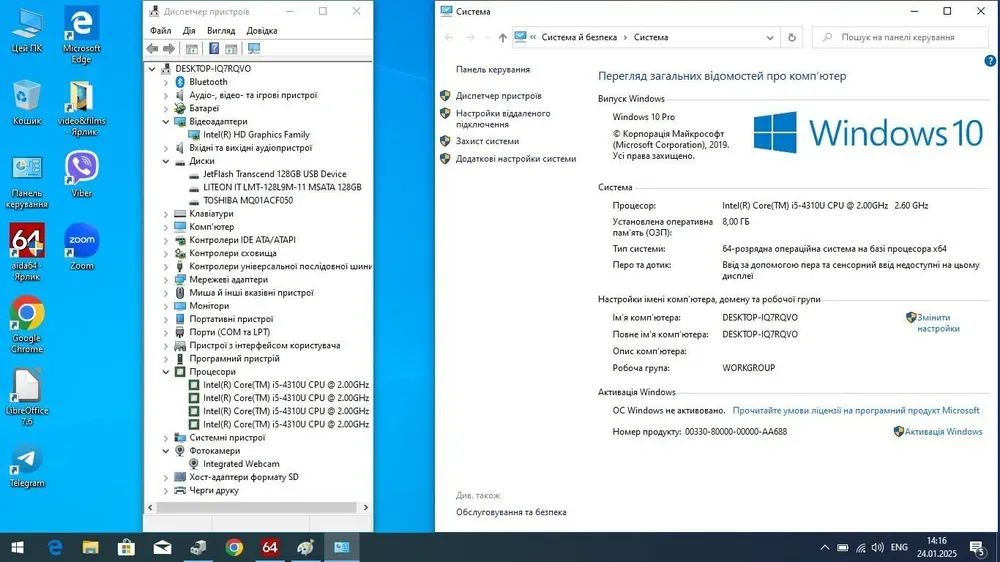Click the up arrow in the System window
Viewport: 1000px width, 562px height.
[x=502, y=37]
